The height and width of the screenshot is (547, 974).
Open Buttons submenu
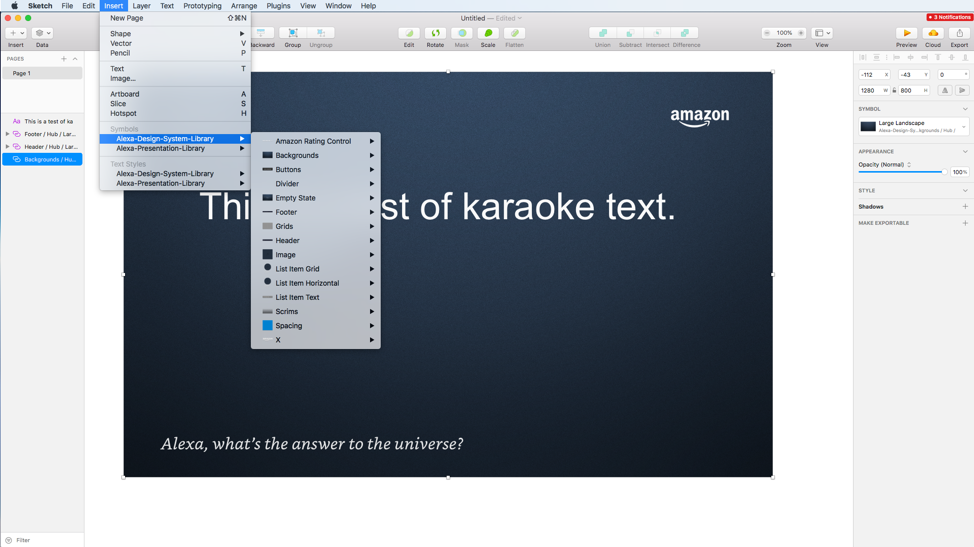pos(316,170)
